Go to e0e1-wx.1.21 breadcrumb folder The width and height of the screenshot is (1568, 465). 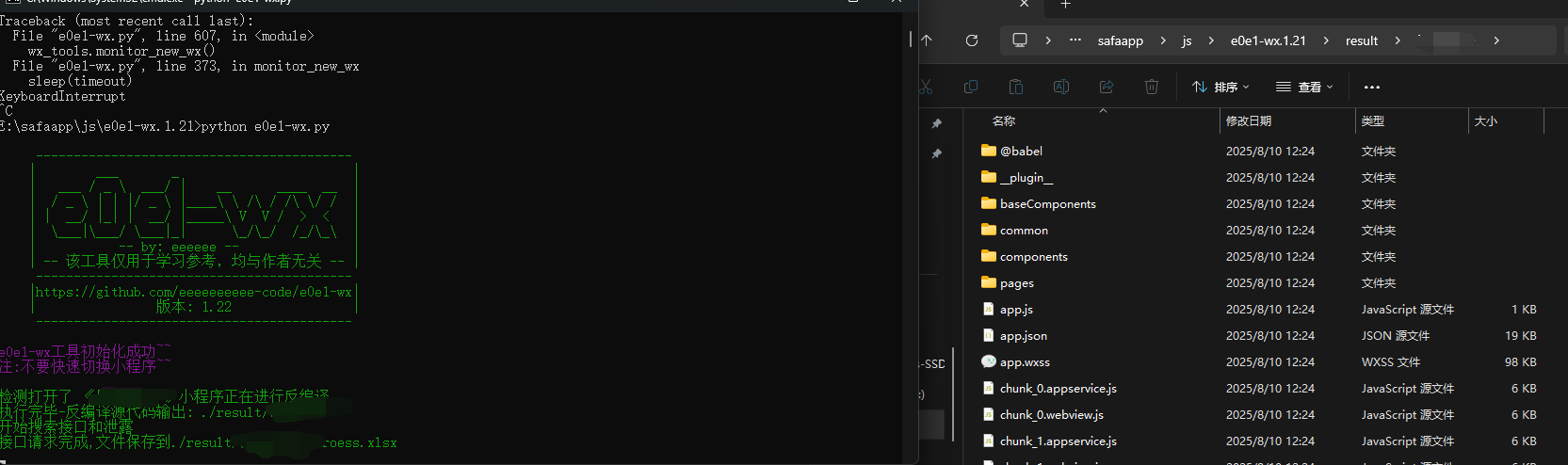coord(1268,40)
